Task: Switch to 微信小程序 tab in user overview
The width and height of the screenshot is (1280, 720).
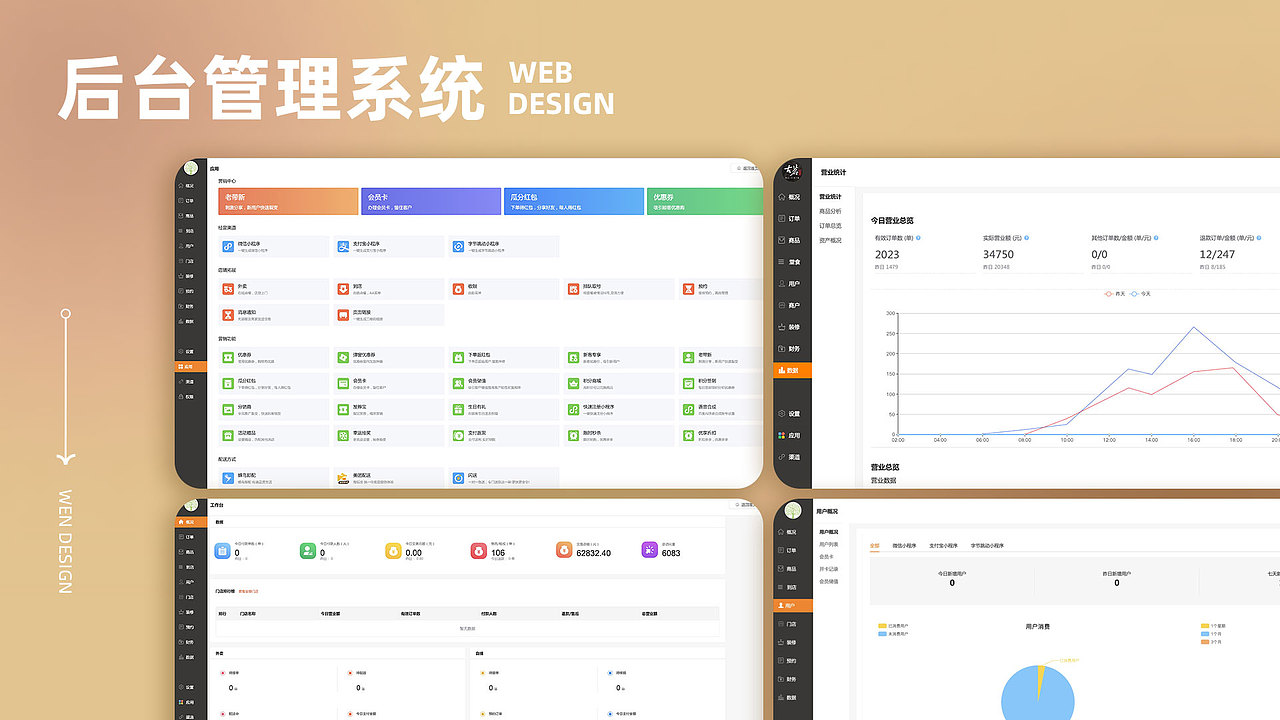Action: tap(905, 546)
